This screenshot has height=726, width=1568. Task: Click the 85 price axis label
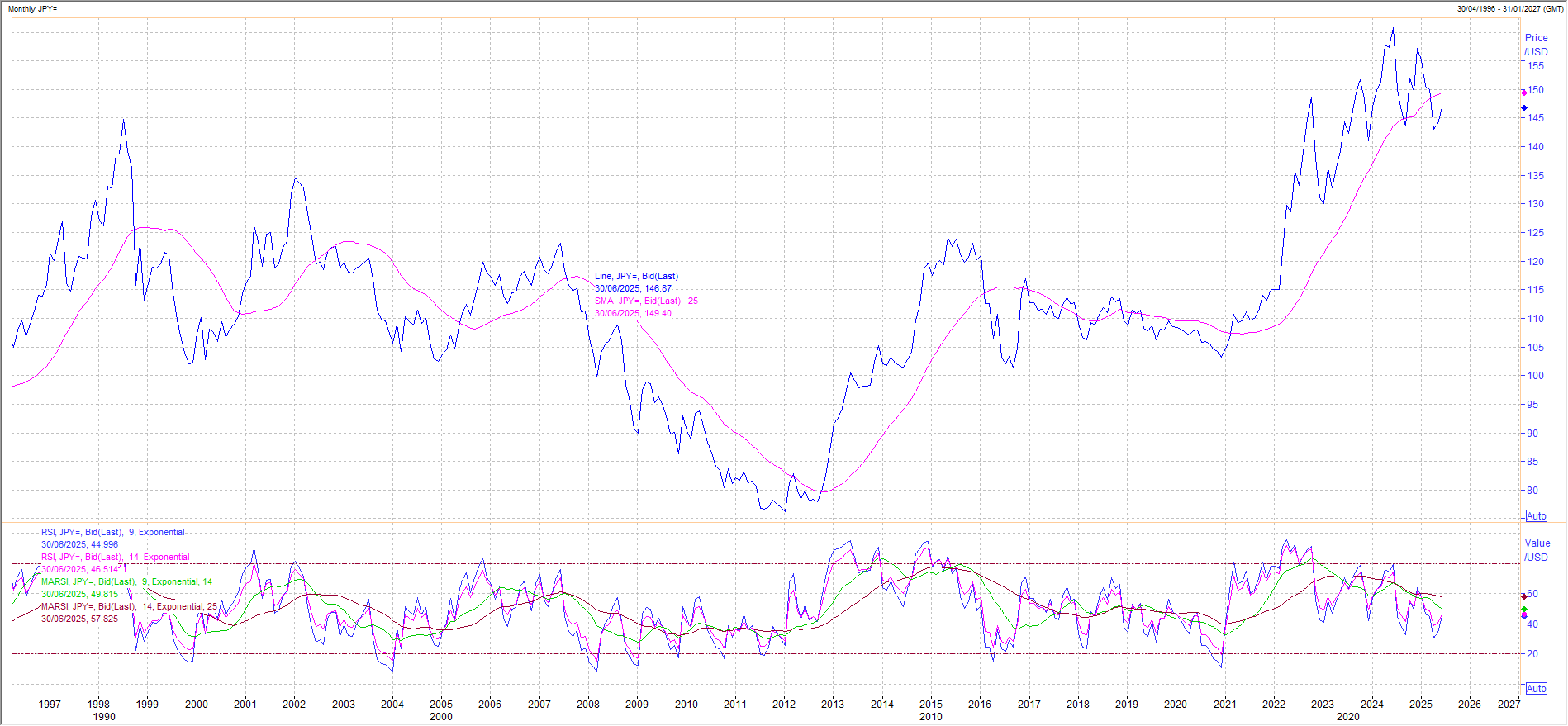click(x=1532, y=463)
